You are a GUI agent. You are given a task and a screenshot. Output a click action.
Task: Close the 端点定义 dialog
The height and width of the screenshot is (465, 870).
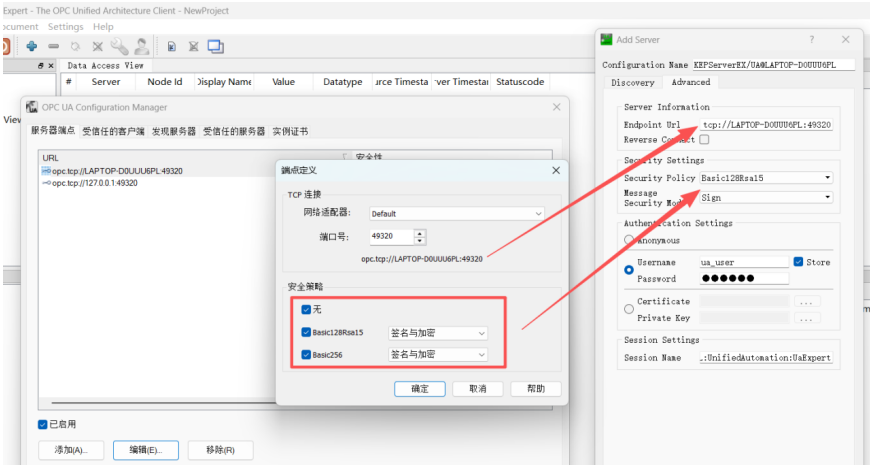click(556, 170)
